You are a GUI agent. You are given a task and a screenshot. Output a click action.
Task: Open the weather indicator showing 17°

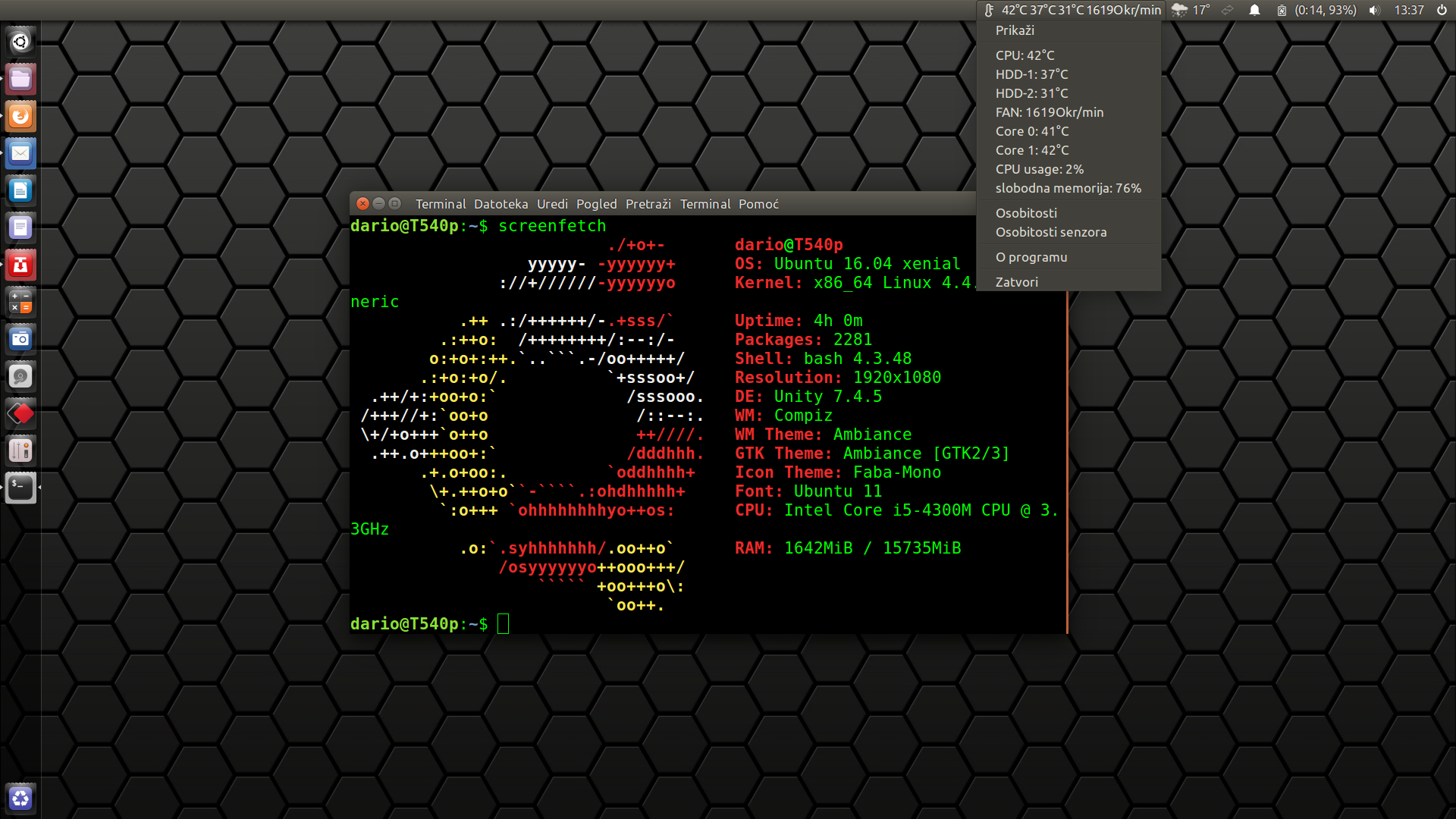point(1191,10)
